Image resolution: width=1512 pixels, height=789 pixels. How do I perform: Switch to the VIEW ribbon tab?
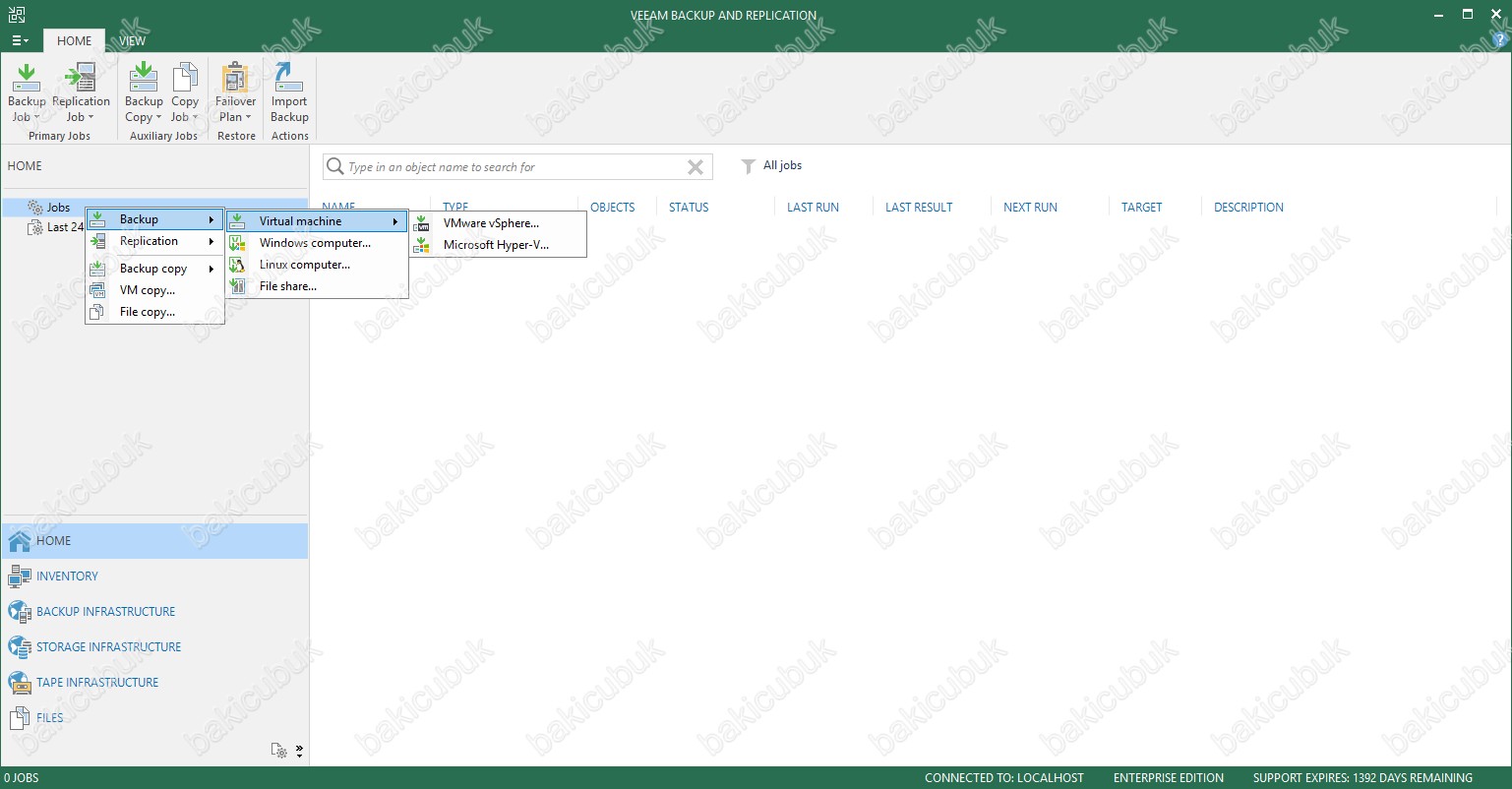pyautogui.click(x=133, y=41)
